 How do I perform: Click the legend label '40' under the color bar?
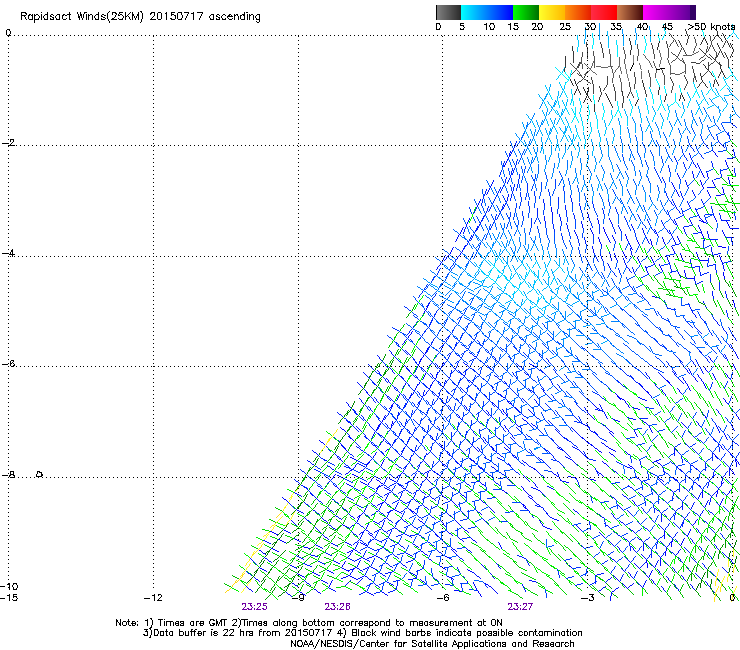pos(642,26)
